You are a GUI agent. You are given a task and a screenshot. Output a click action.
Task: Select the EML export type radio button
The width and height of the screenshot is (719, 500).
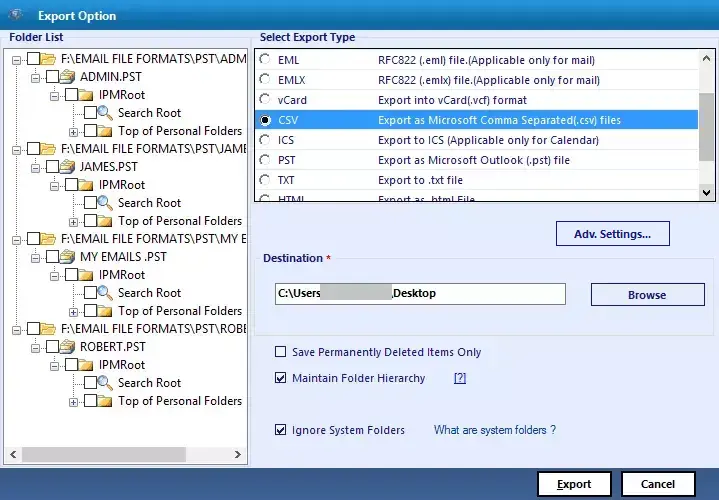pos(265,59)
